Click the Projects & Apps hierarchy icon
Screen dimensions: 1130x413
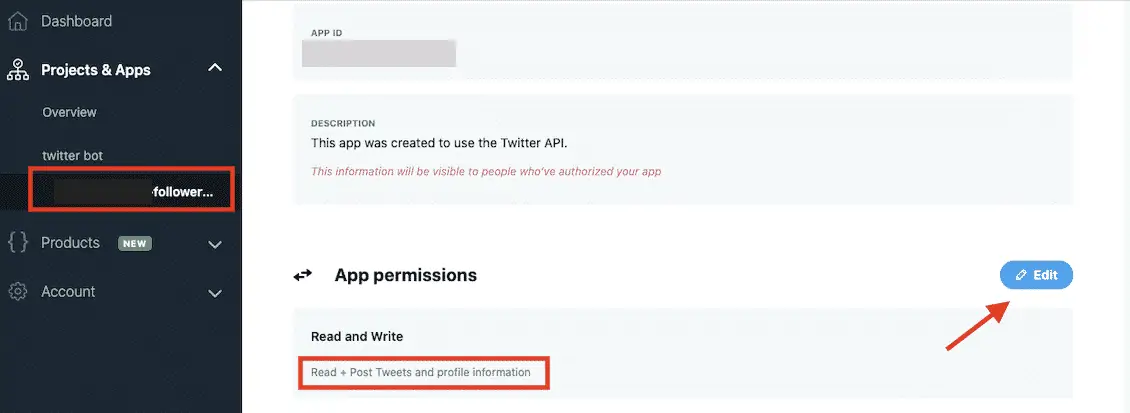tap(17, 70)
